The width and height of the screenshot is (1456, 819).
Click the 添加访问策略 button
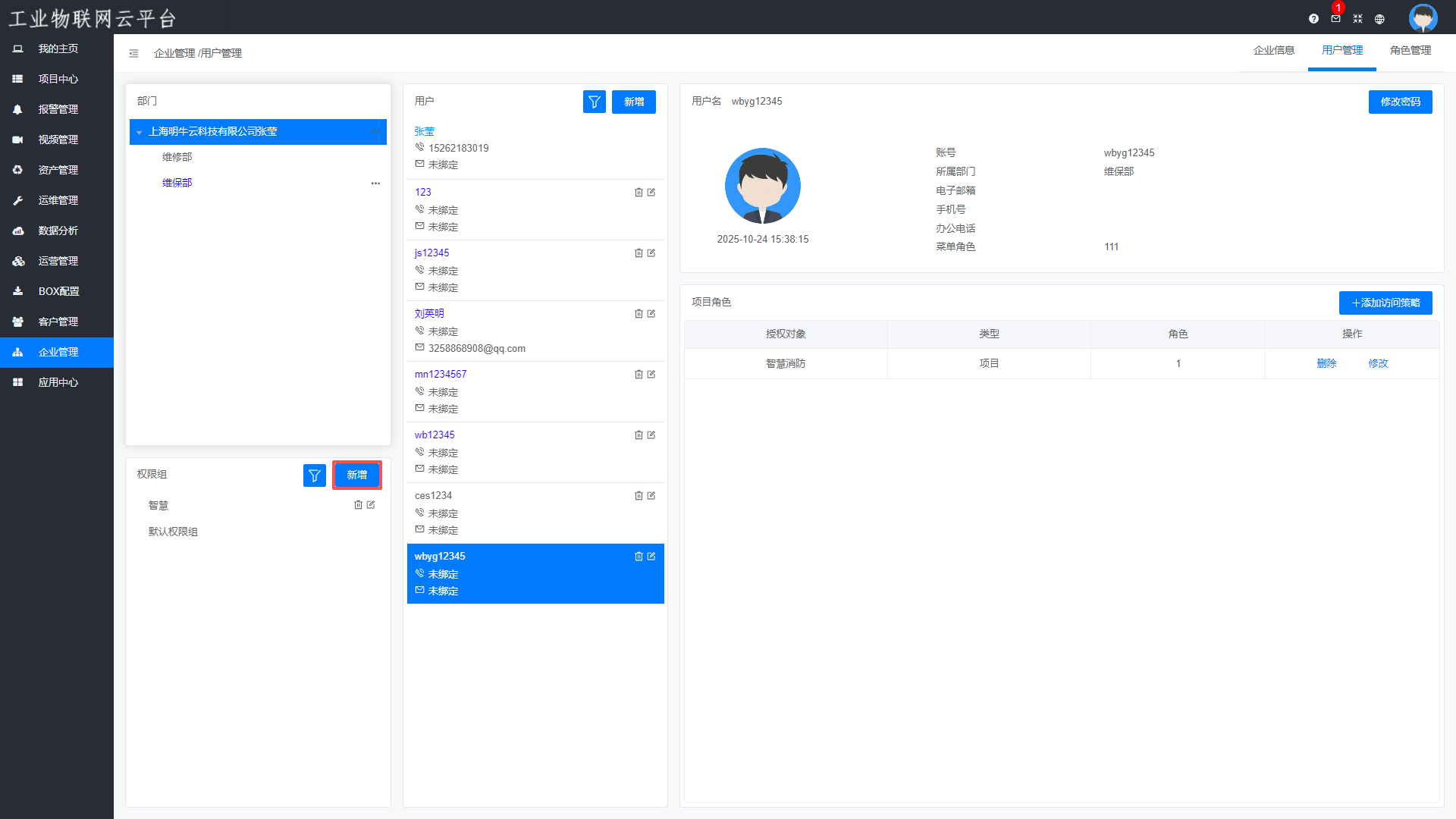point(1385,303)
